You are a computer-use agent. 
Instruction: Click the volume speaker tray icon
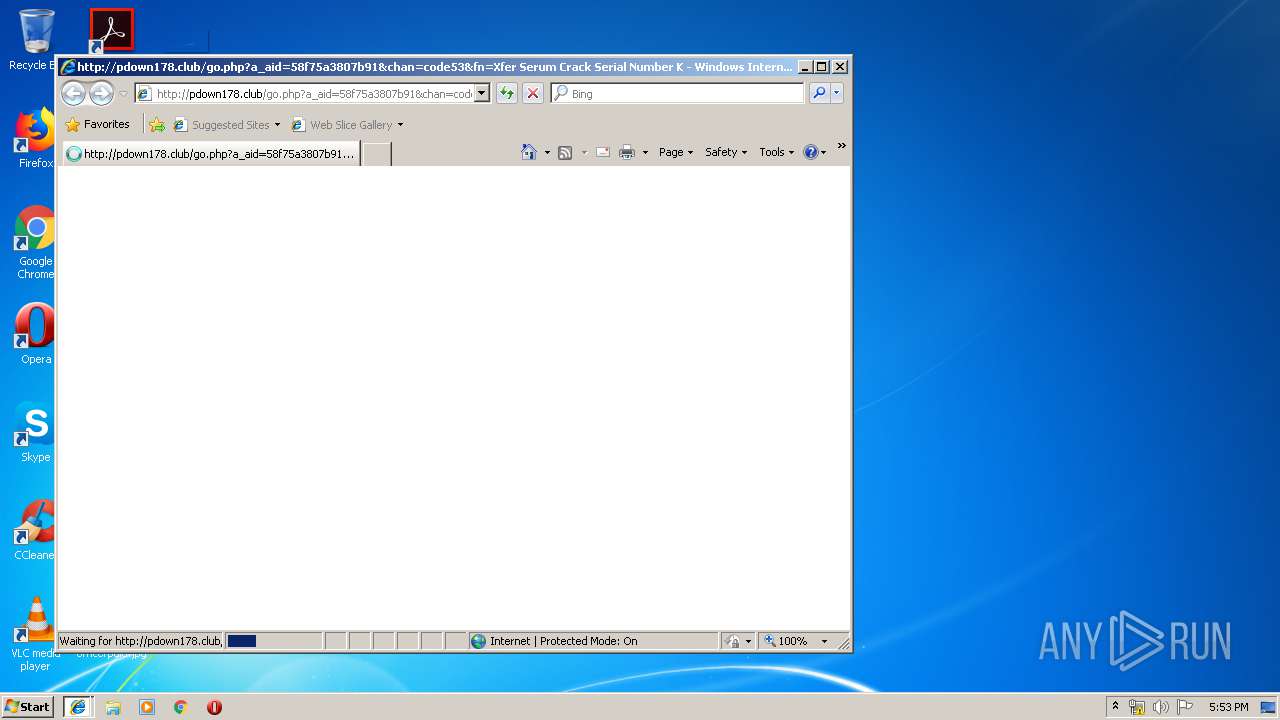point(1161,707)
